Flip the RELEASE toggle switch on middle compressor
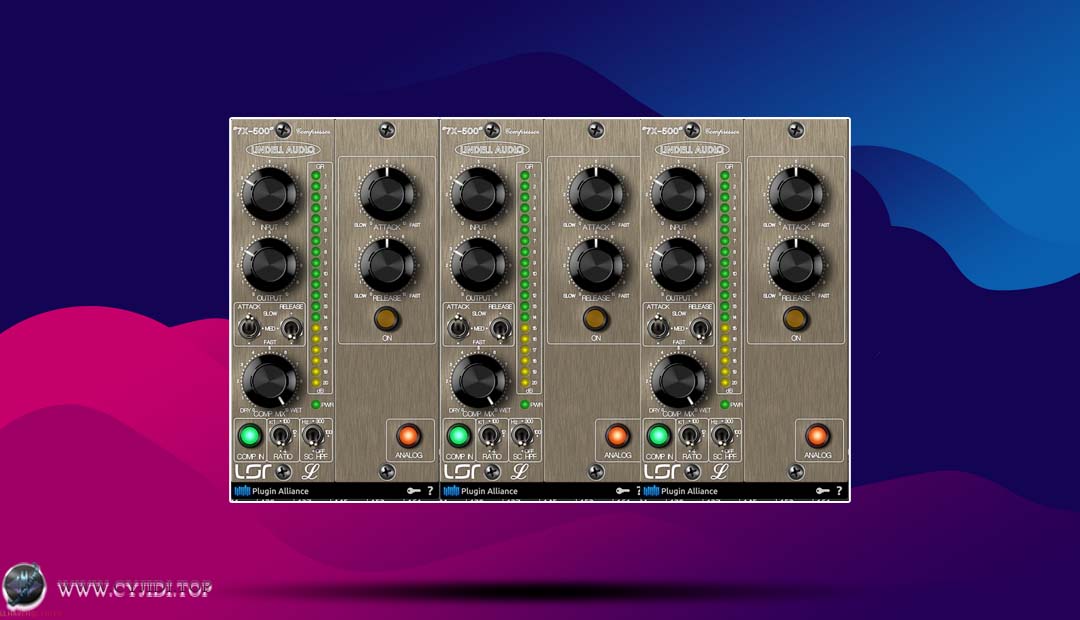The image size is (1080, 620). point(501,328)
